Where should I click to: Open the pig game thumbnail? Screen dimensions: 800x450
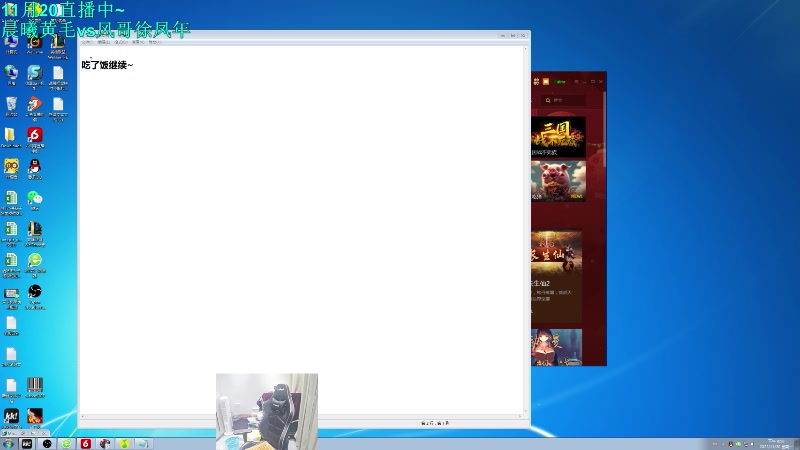click(x=558, y=181)
